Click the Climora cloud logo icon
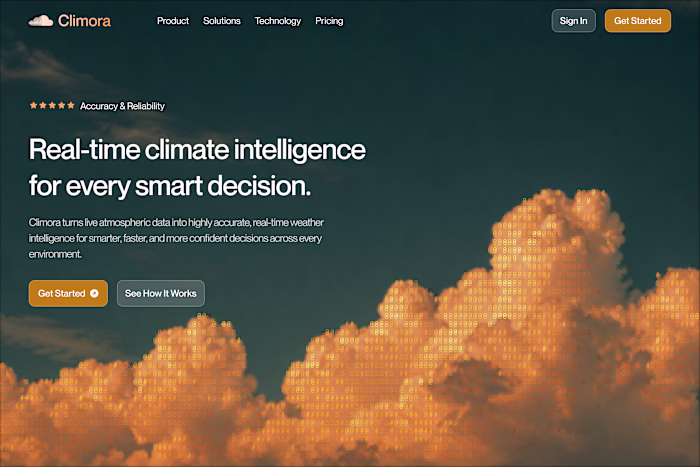Screen dimensions: 700x467 pyautogui.click(x=41, y=21)
